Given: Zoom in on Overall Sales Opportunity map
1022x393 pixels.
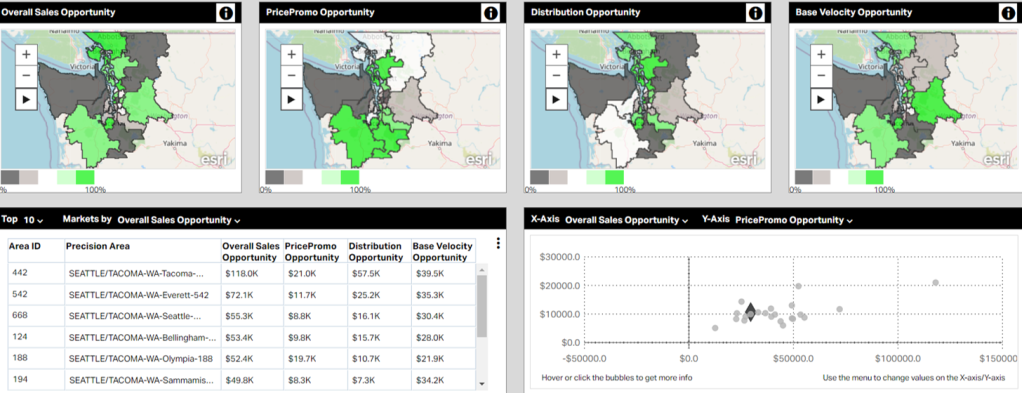Looking at the screenshot, I should click(26, 54).
